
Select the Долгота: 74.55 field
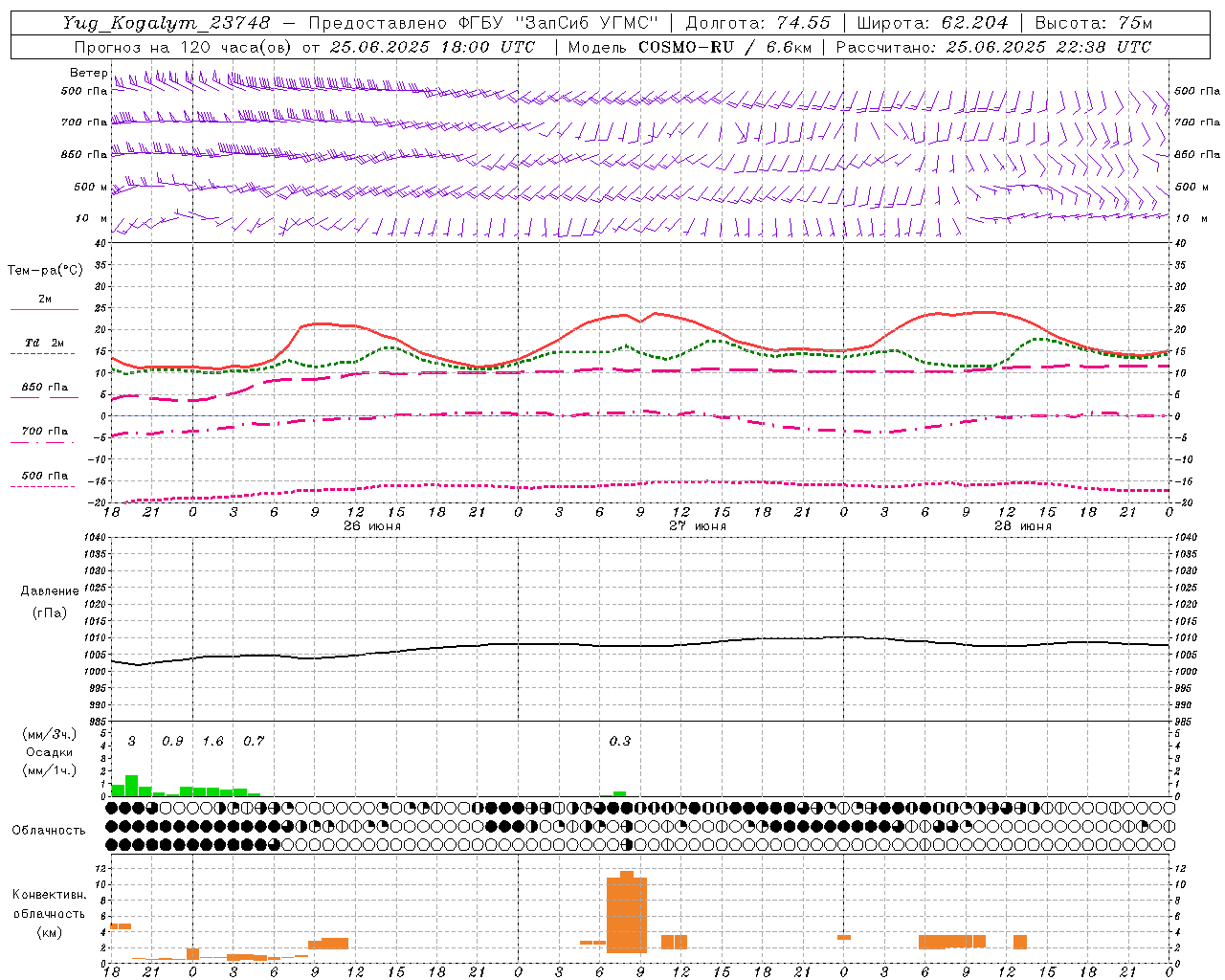758,23
